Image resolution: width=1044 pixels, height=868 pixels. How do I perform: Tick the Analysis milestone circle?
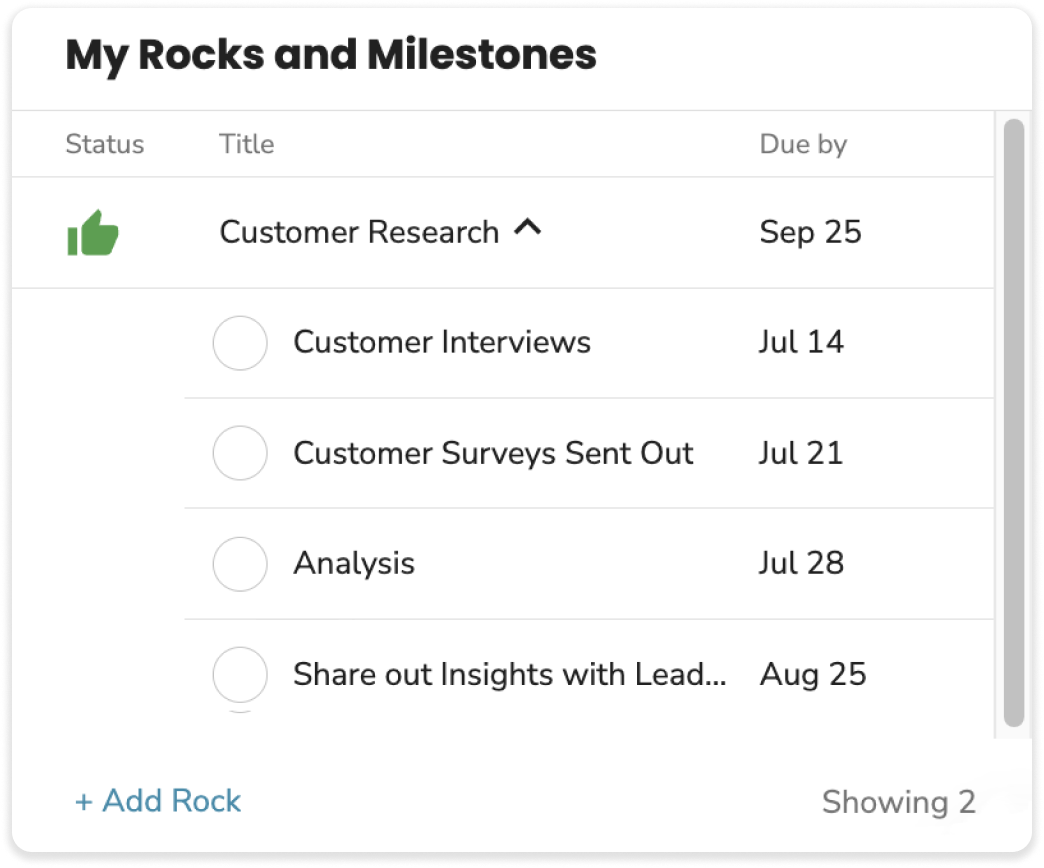pyautogui.click(x=240, y=564)
